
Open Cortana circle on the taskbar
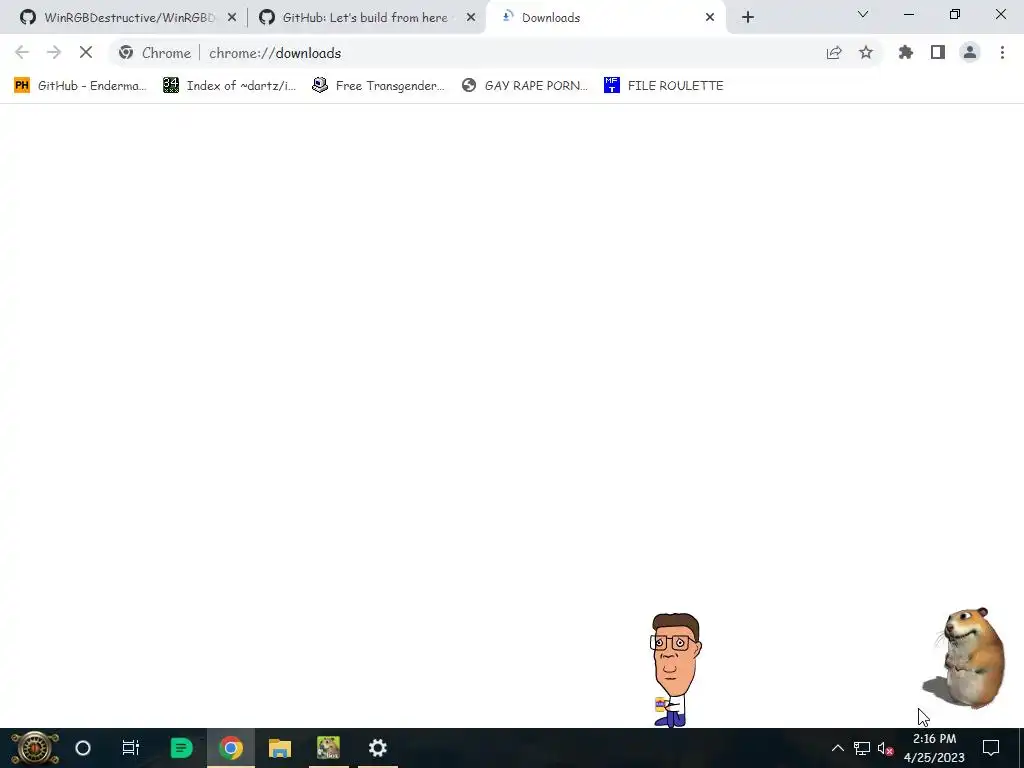(x=83, y=748)
